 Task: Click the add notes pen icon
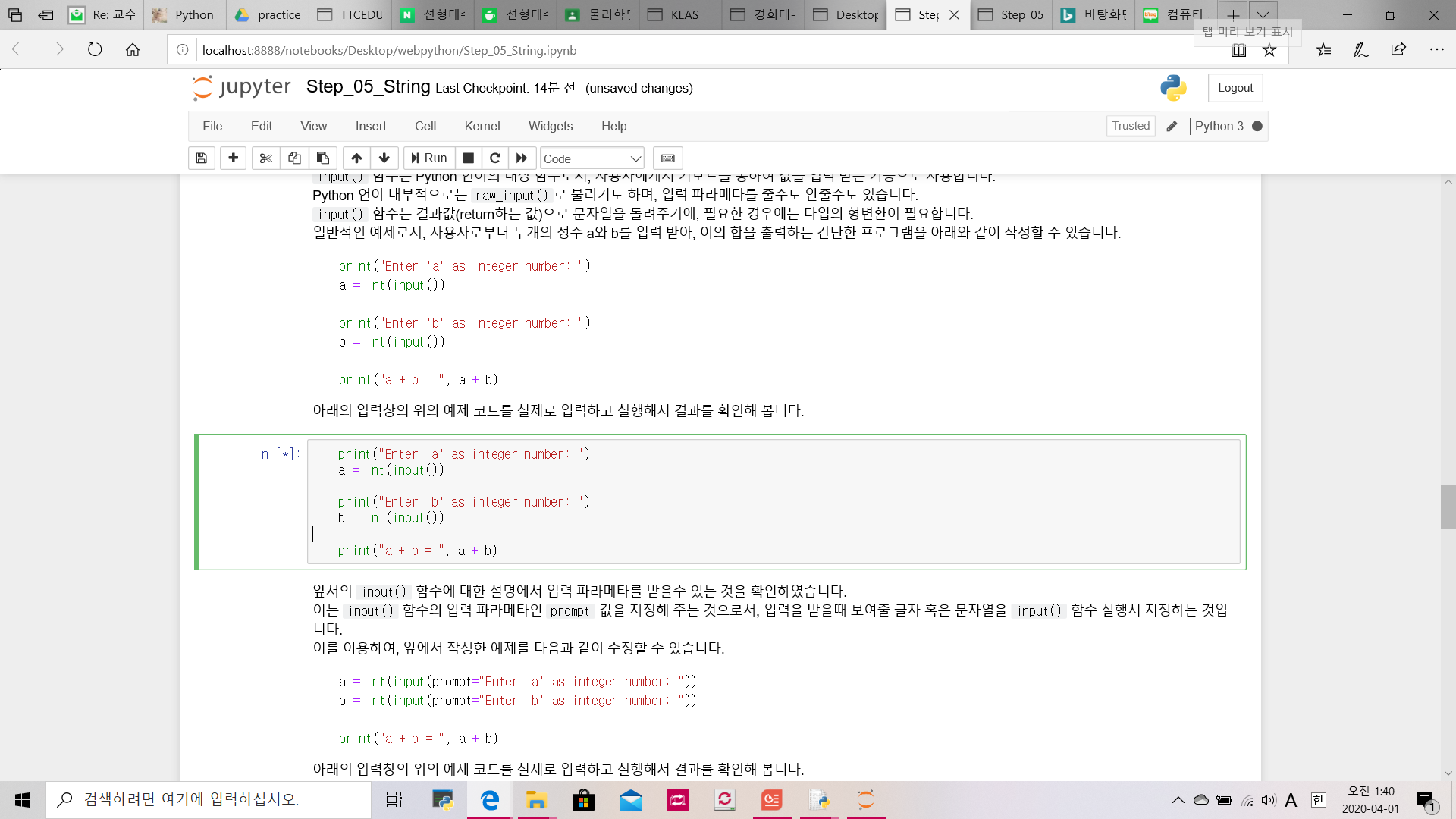point(1361,50)
